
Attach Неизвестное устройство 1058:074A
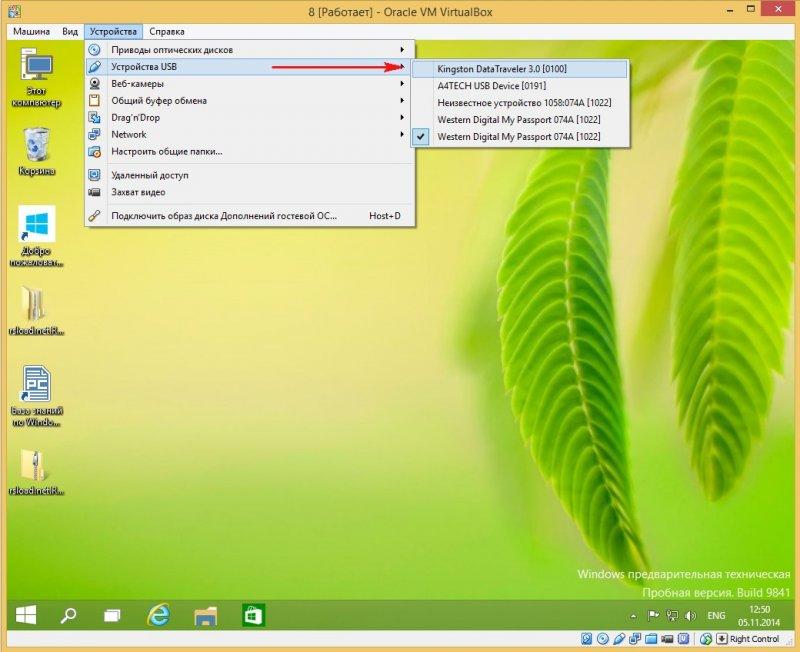tap(520, 103)
